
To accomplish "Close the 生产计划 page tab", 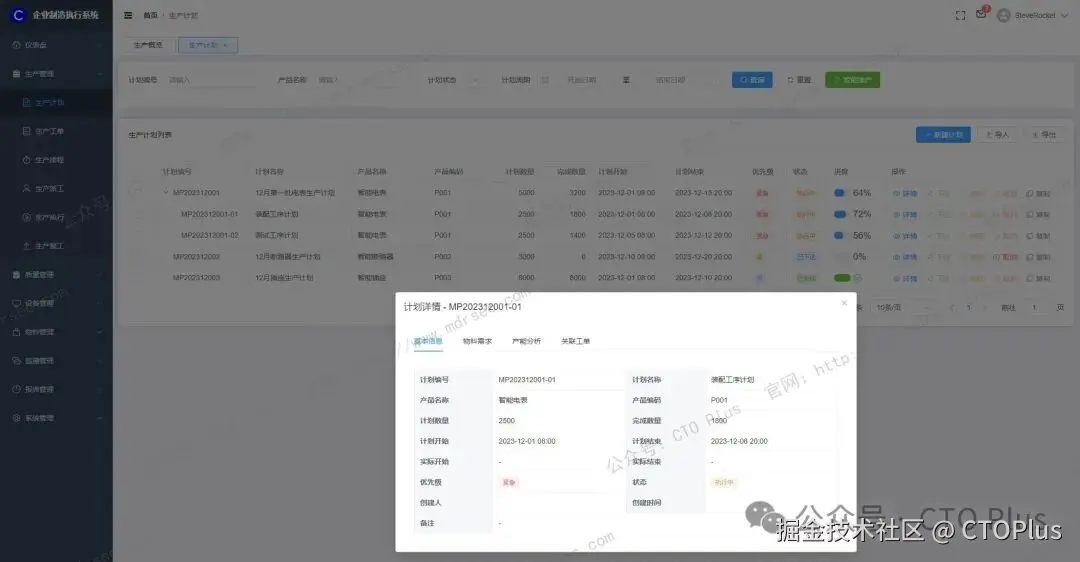I will pos(225,45).
